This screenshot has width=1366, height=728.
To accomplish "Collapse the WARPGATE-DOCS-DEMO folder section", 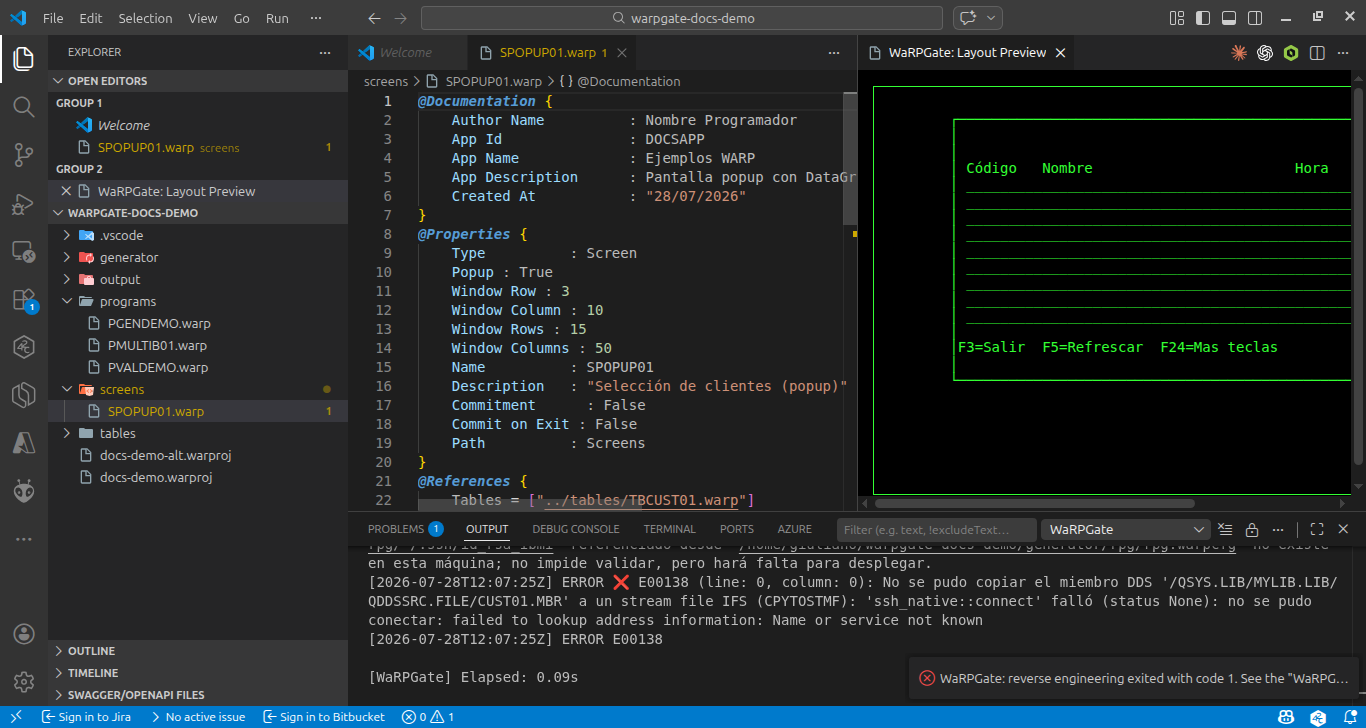I will pyautogui.click(x=198, y=213).
